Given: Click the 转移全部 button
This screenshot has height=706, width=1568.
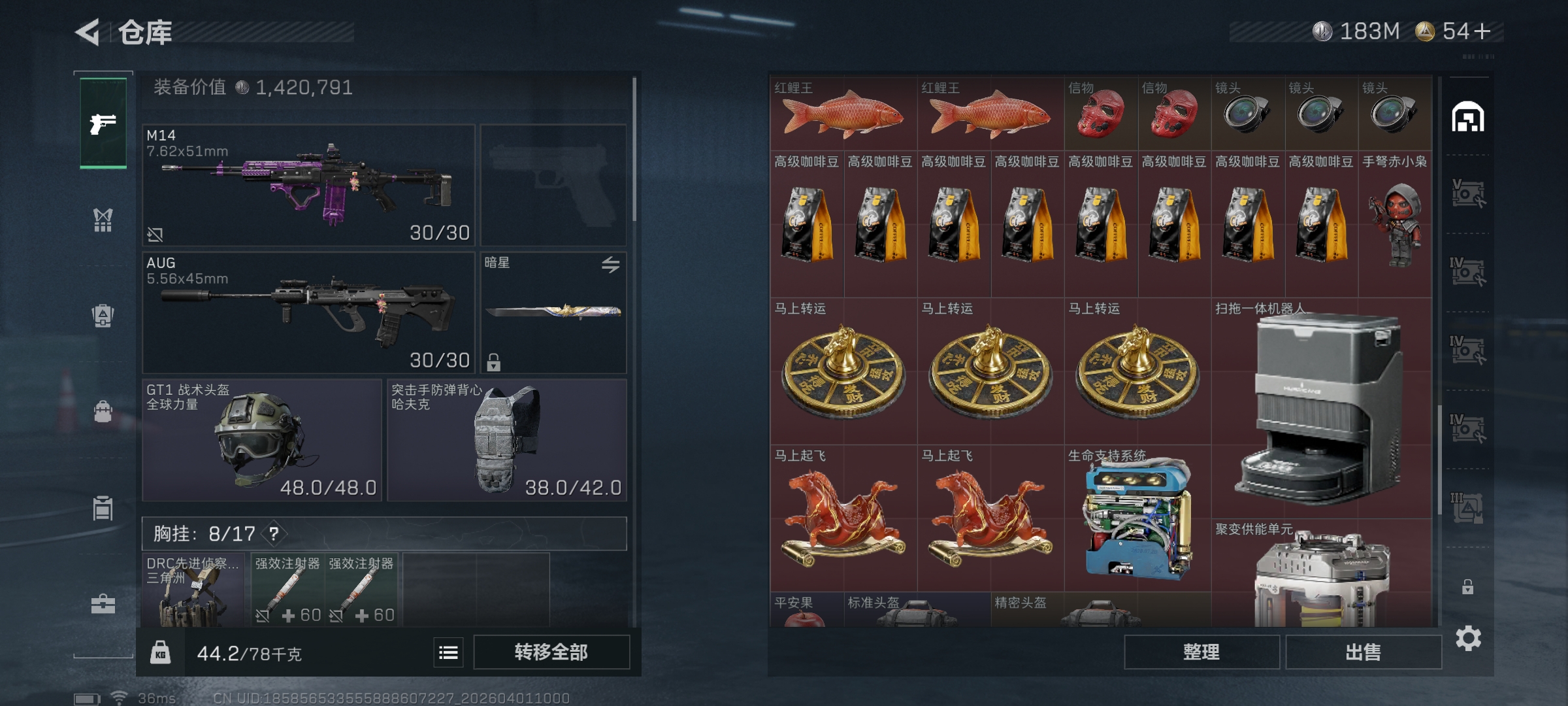Looking at the screenshot, I should (551, 652).
